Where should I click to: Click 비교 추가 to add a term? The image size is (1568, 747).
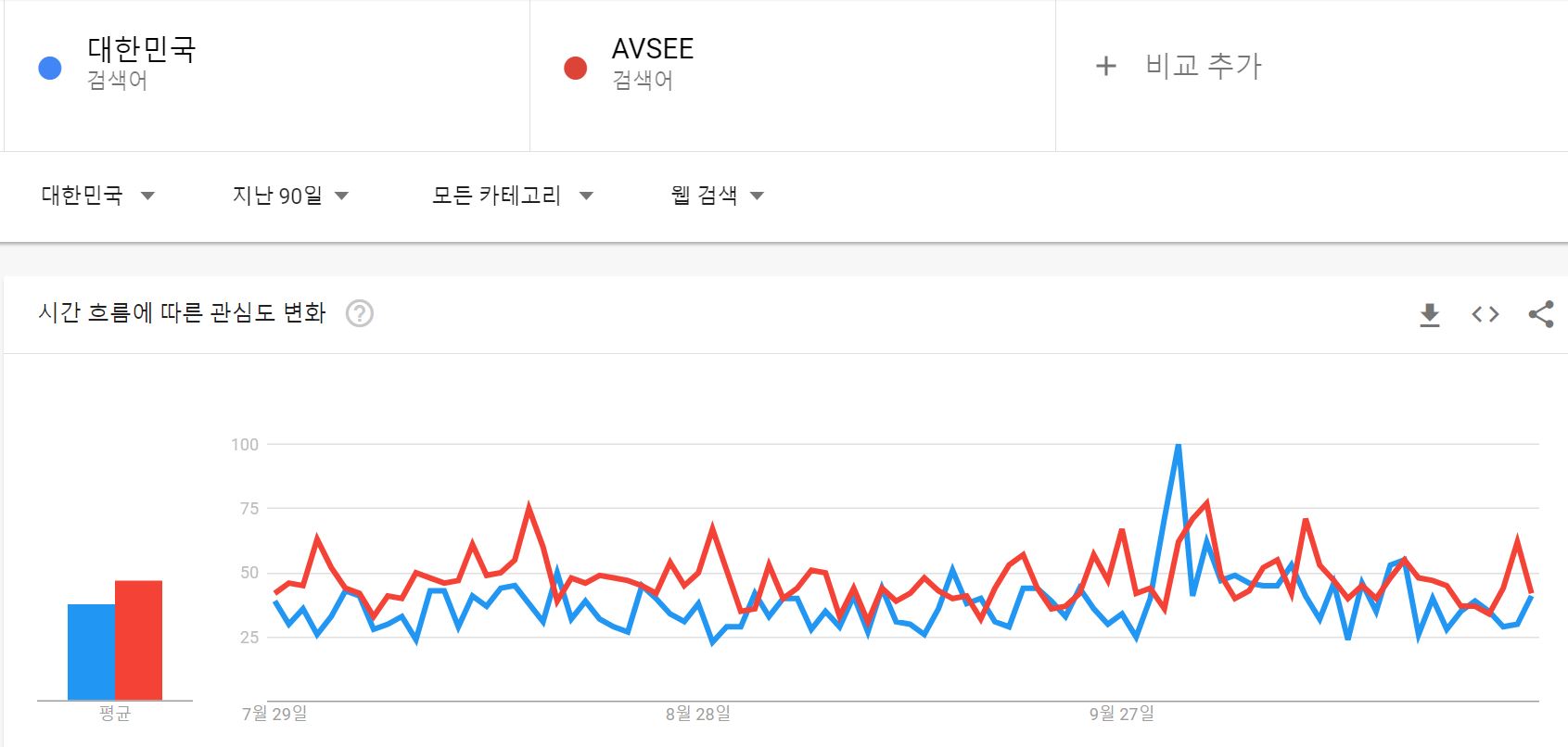(1204, 66)
